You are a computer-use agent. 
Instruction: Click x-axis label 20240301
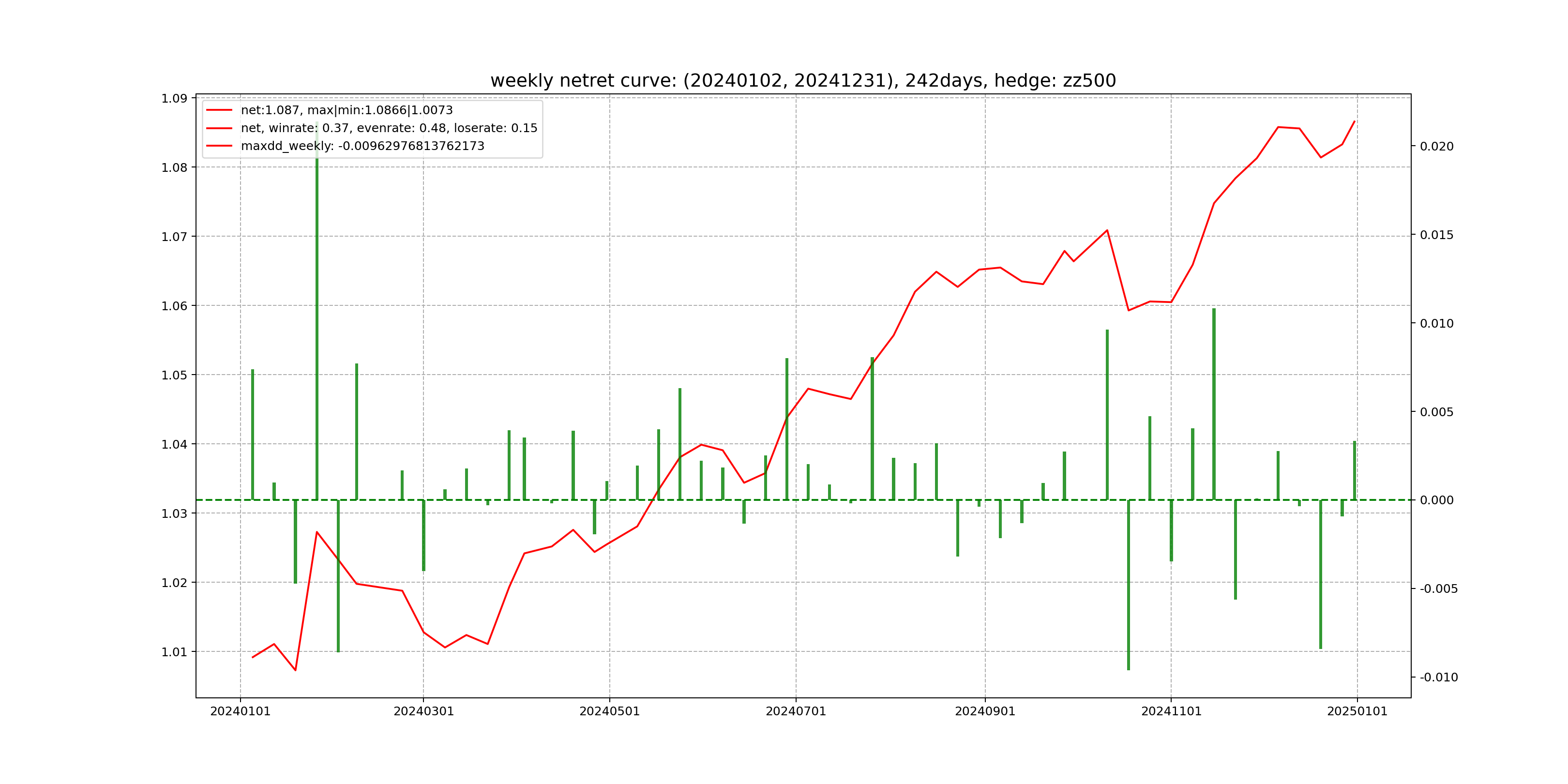point(423,711)
